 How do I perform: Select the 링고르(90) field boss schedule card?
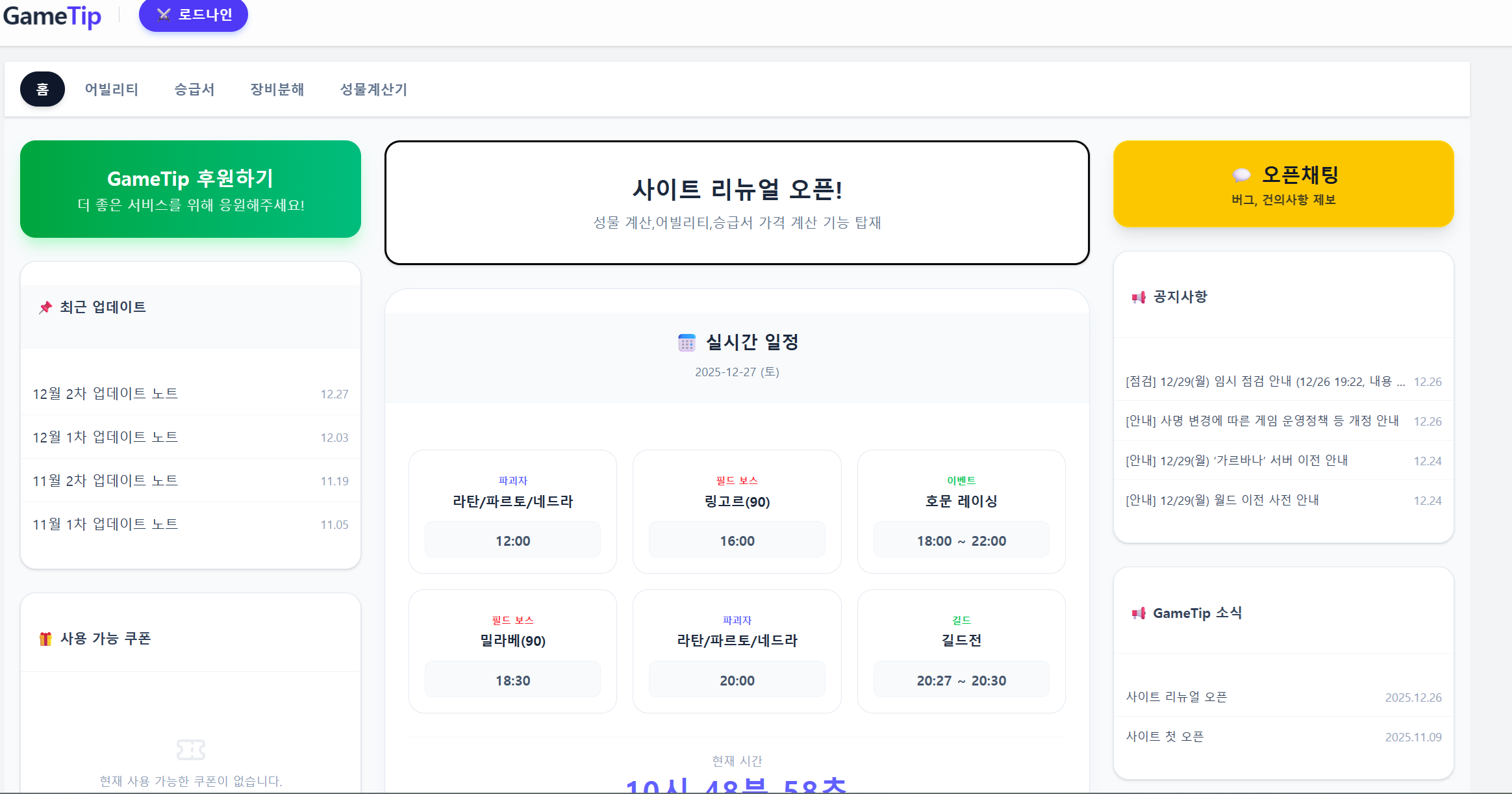click(737, 511)
